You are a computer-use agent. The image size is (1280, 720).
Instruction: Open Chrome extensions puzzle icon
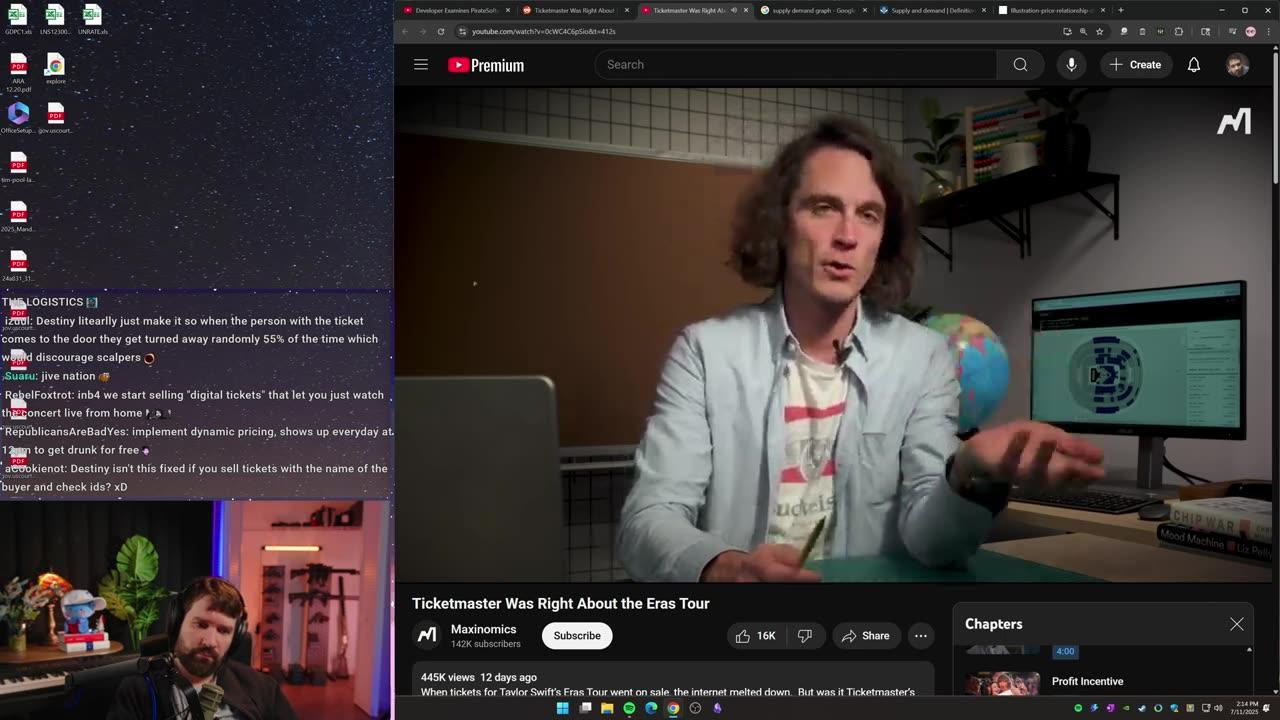[x=1178, y=31]
